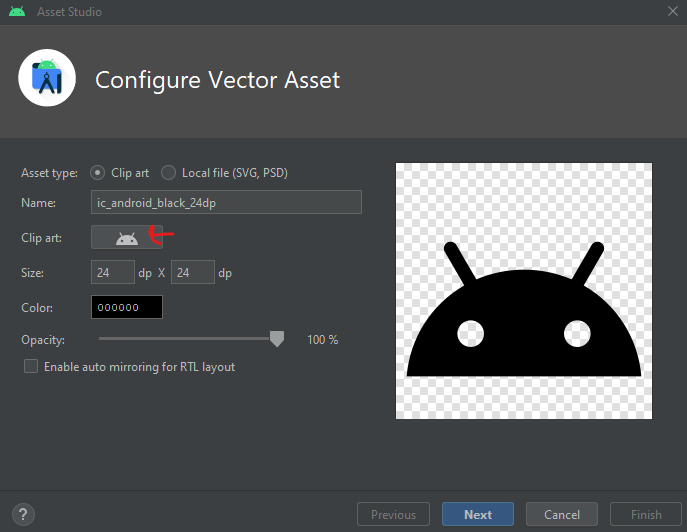Viewport: 687px width, 532px height.
Task: Enable auto mirroring for RTL layout
Action: 31,366
